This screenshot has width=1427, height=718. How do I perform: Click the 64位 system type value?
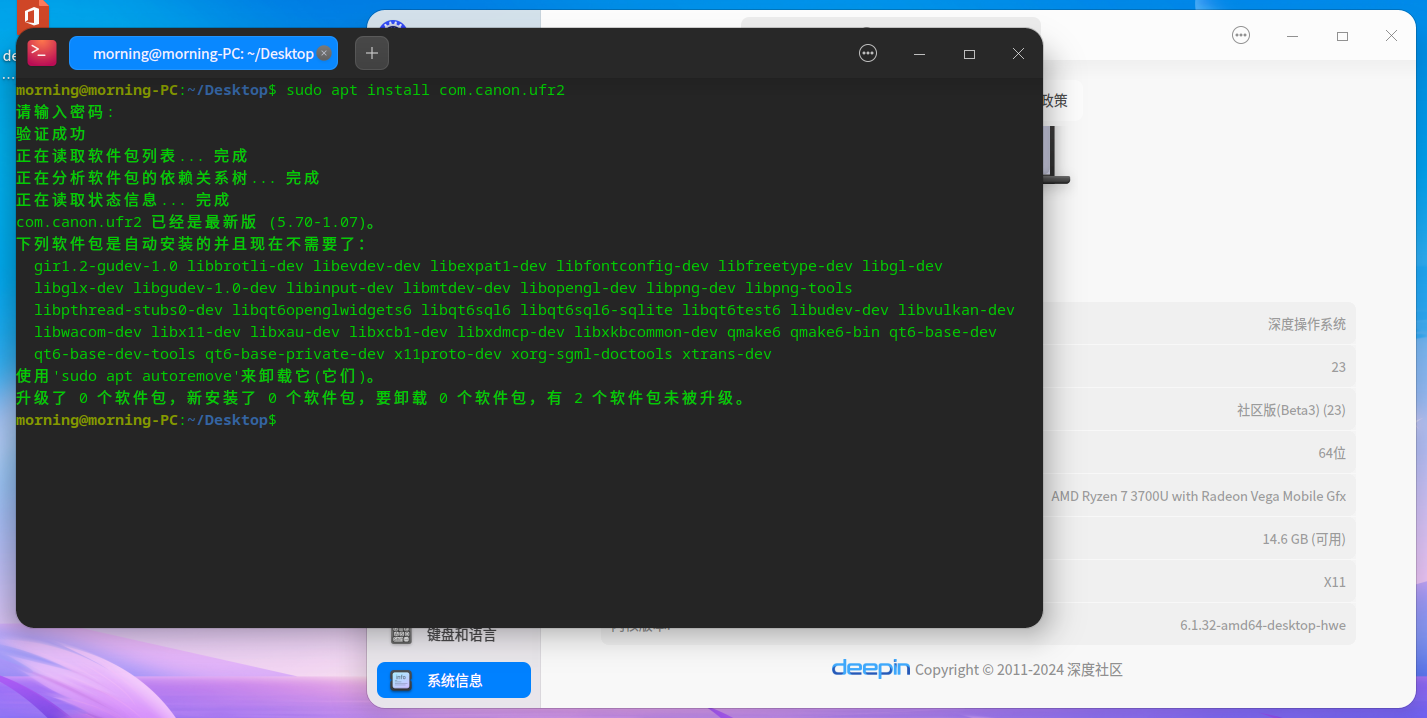tap(1332, 453)
